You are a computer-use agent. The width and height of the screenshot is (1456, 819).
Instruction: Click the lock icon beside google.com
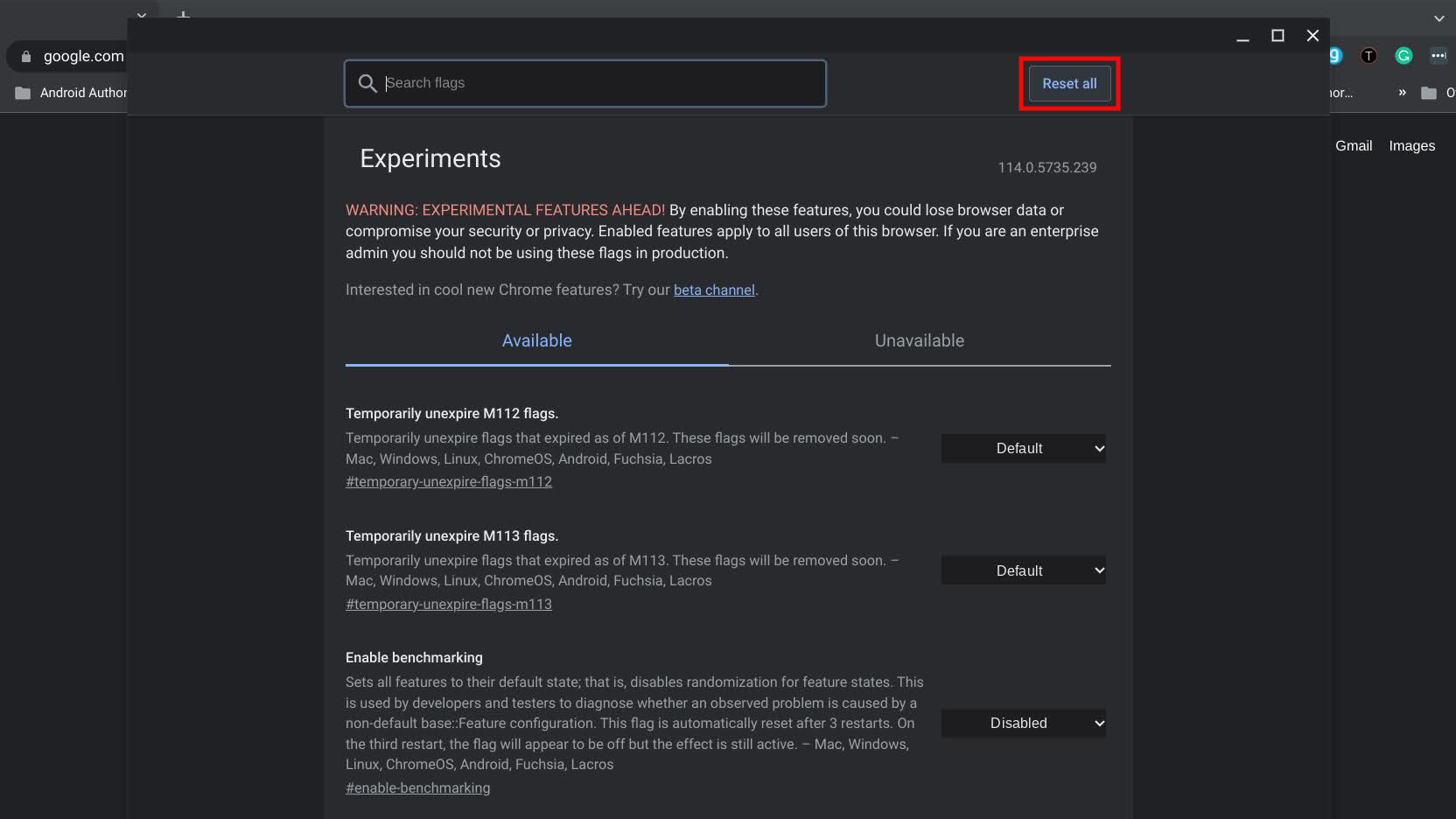[26, 57]
